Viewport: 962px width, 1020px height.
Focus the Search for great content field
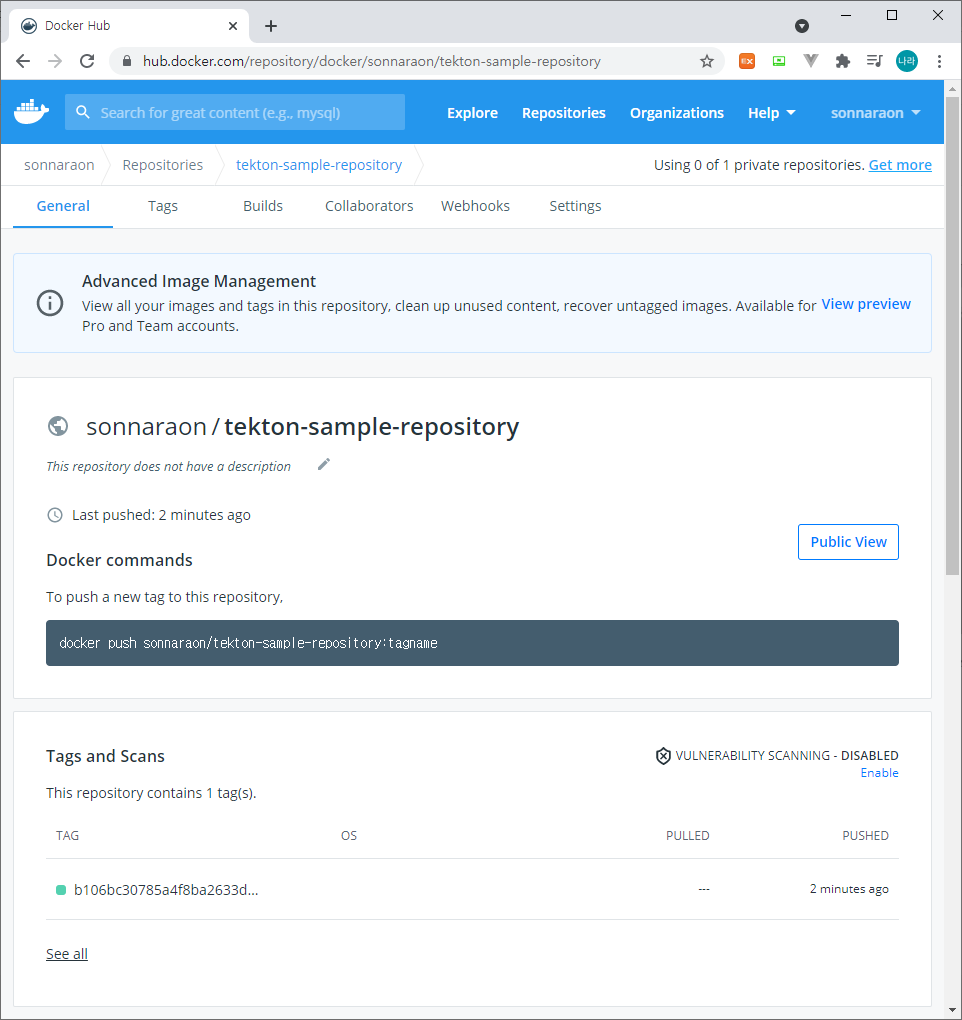[235, 112]
